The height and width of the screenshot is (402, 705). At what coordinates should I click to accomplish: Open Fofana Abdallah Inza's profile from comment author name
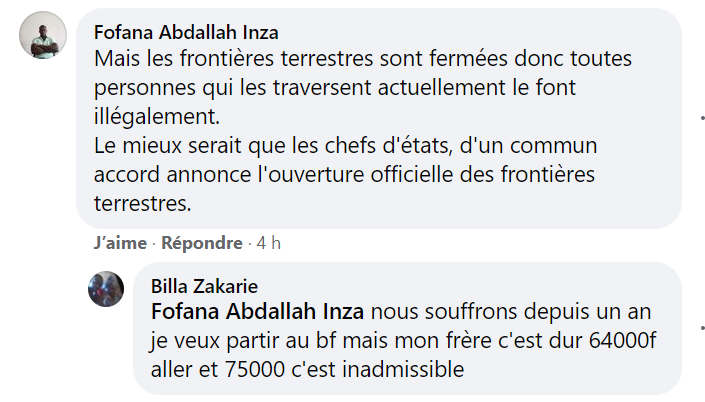(x=185, y=33)
